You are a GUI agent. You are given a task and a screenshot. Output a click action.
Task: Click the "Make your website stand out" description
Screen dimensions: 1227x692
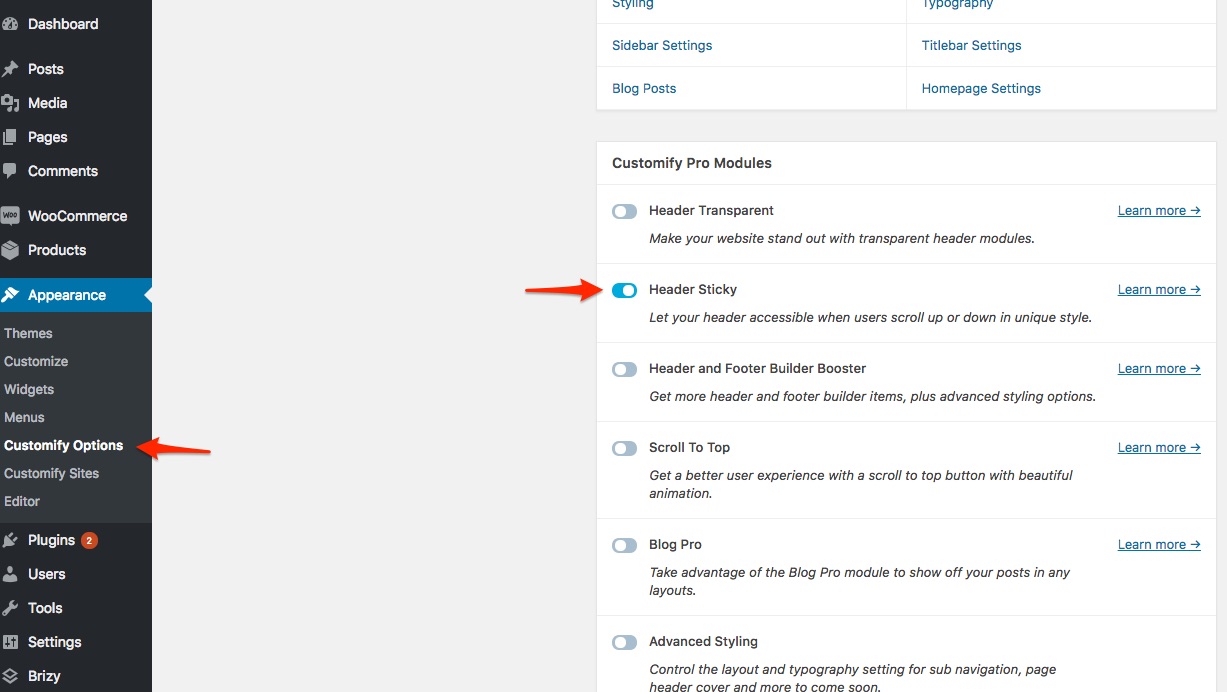842,239
